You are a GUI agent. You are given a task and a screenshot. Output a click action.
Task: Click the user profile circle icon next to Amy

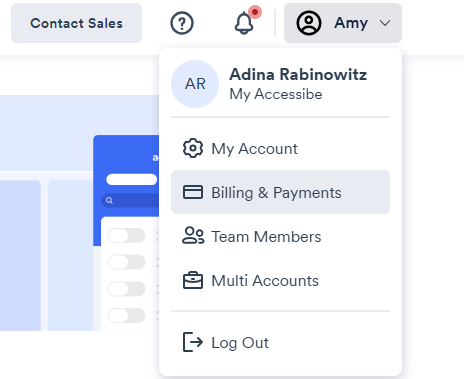[x=309, y=23]
